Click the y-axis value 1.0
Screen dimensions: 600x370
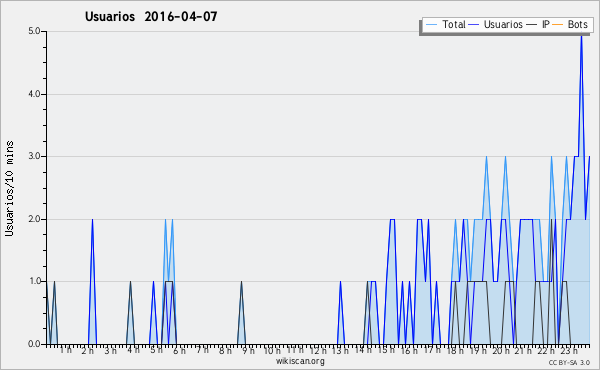[34, 281]
